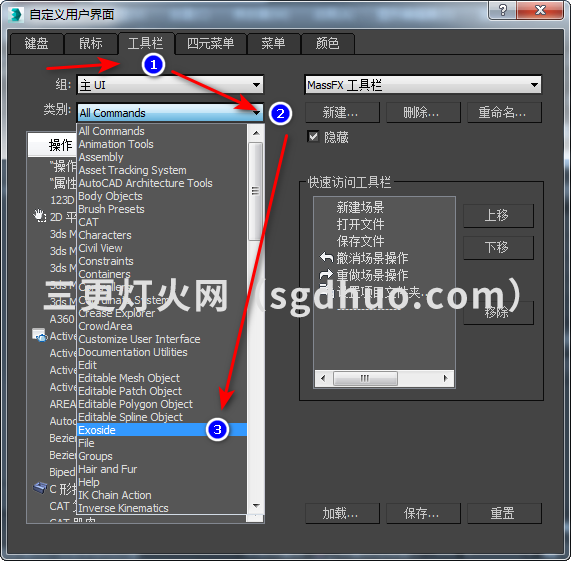Click the 下移 button
The height and width of the screenshot is (561, 571).
498,248
